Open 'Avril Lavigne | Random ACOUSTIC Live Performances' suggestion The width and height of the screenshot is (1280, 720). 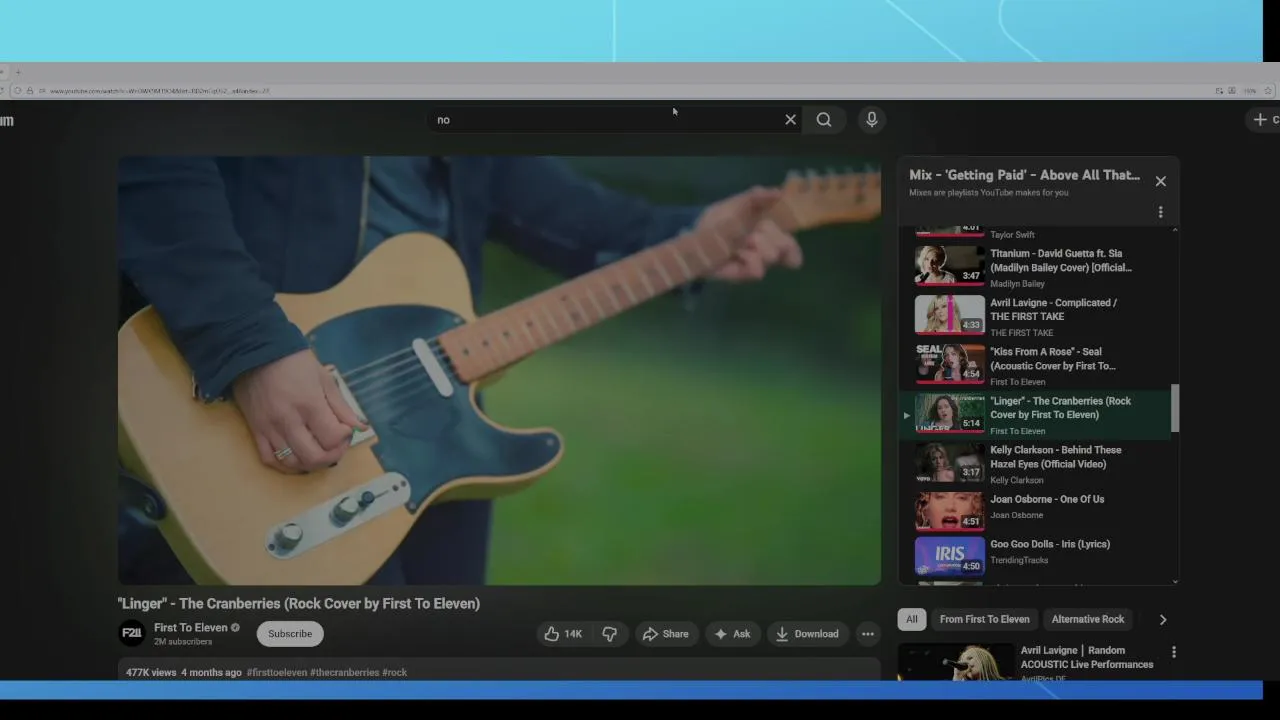(1087, 657)
